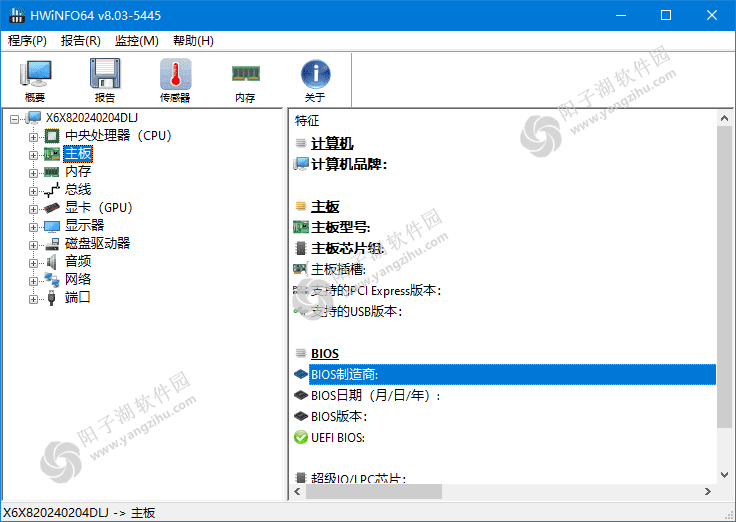This screenshot has height=522, width=736.
Task: Open the 传感器 thermometer sensors icon
Action: pos(175,74)
